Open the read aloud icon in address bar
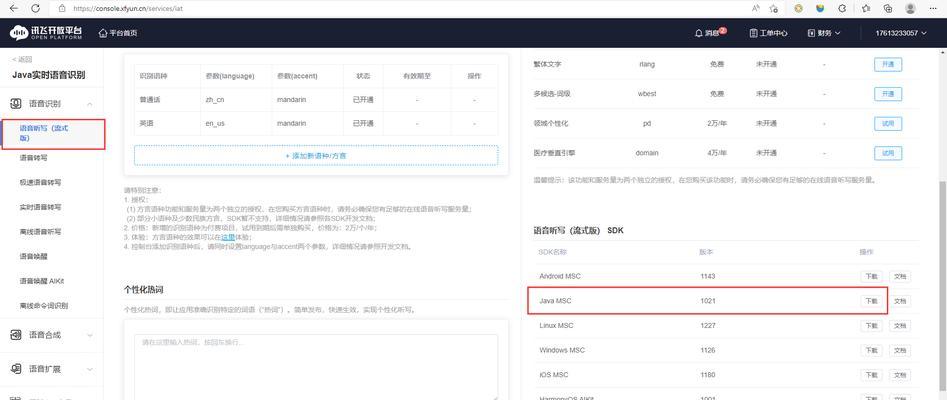This screenshot has height=400, width=947. (x=756, y=8)
